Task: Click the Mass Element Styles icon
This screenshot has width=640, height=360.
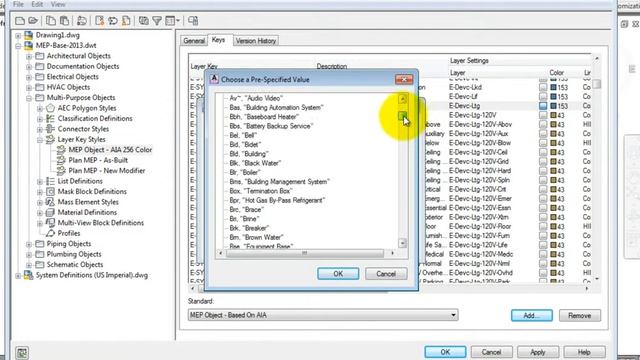Action: pyautogui.click(x=50, y=202)
